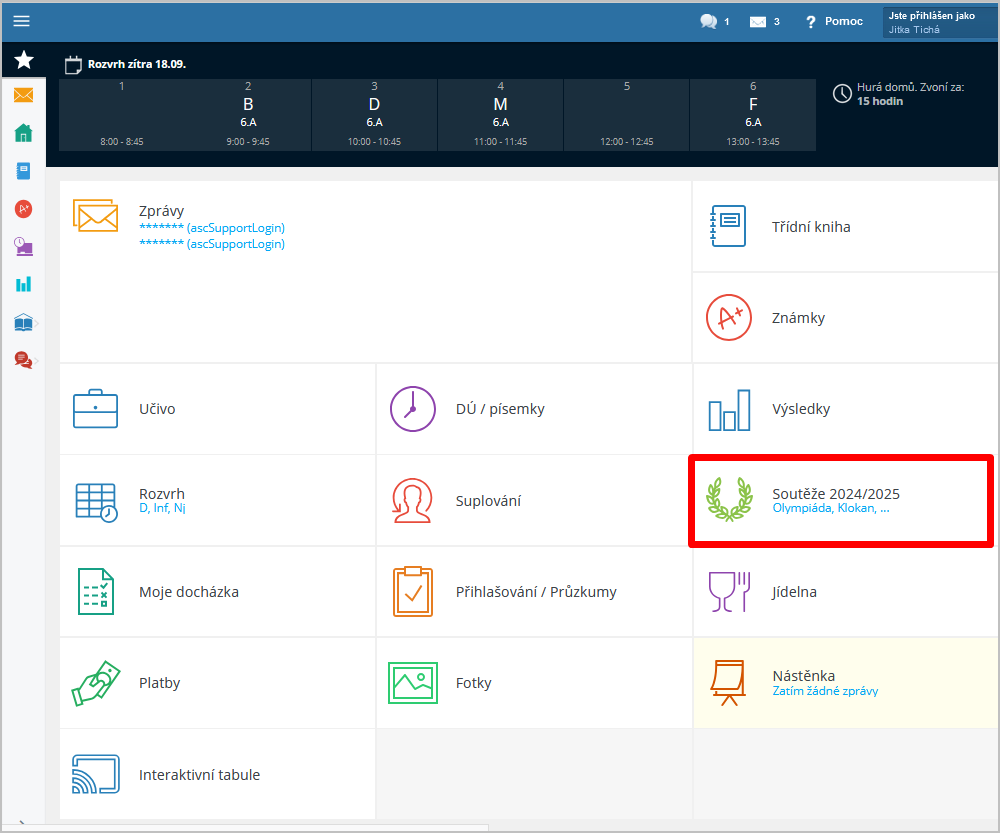The width and height of the screenshot is (1000, 833).
Task: Open the Výsledky bar chart icon
Action: [729, 410]
